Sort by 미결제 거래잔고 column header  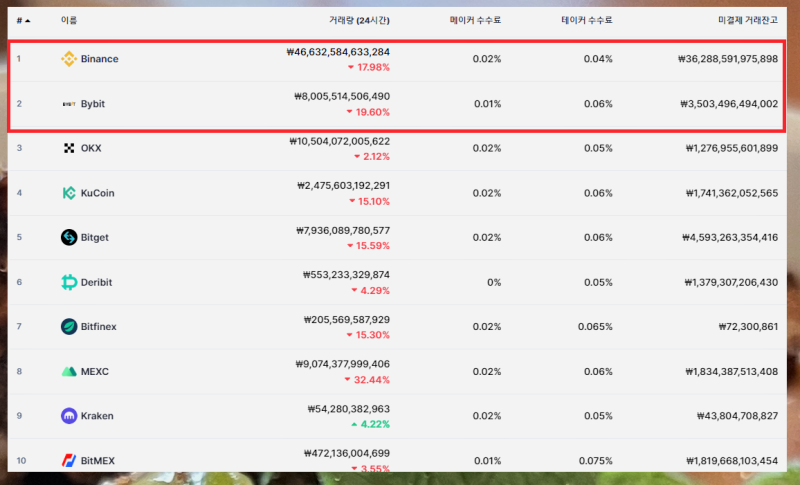(x=748, y=20)
